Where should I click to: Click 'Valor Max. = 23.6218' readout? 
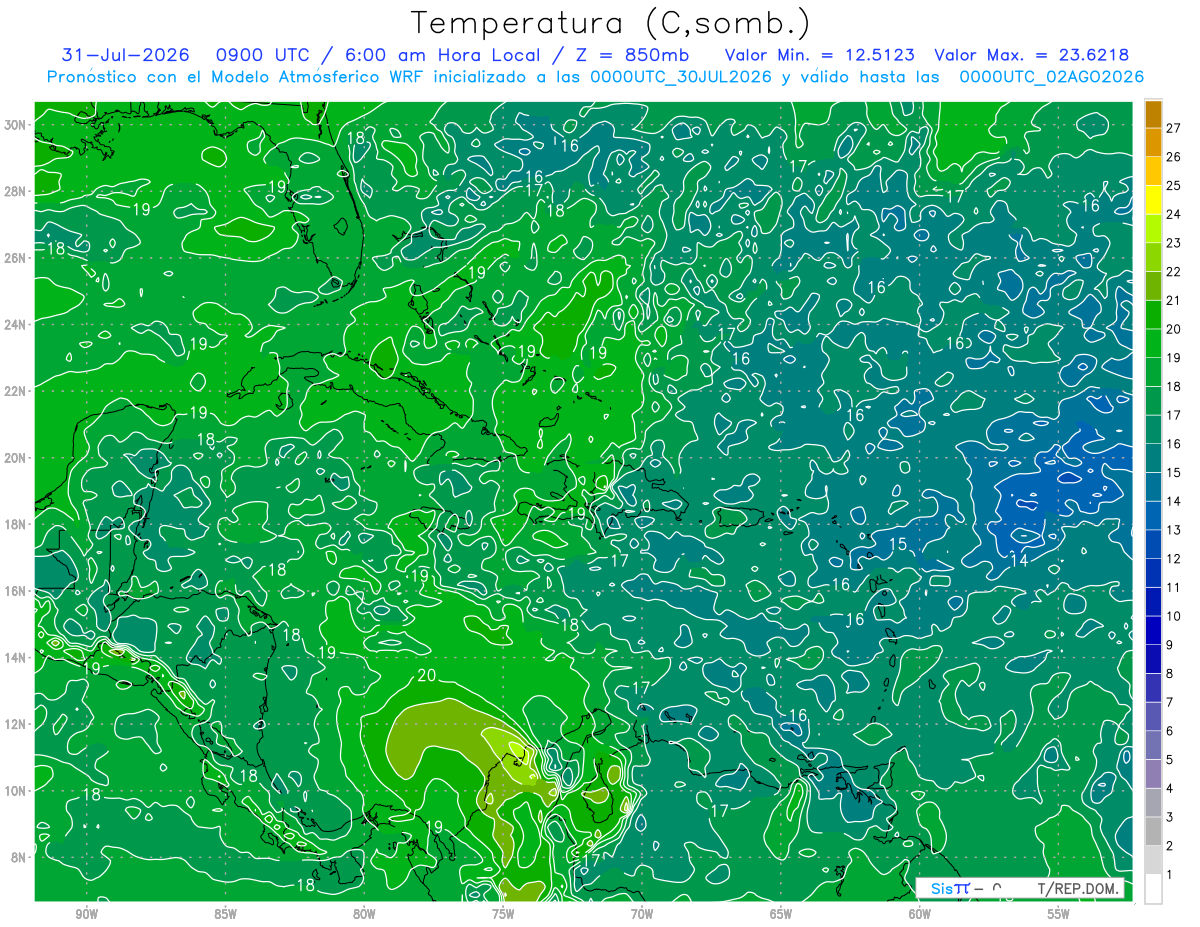tap(1032, 55)
